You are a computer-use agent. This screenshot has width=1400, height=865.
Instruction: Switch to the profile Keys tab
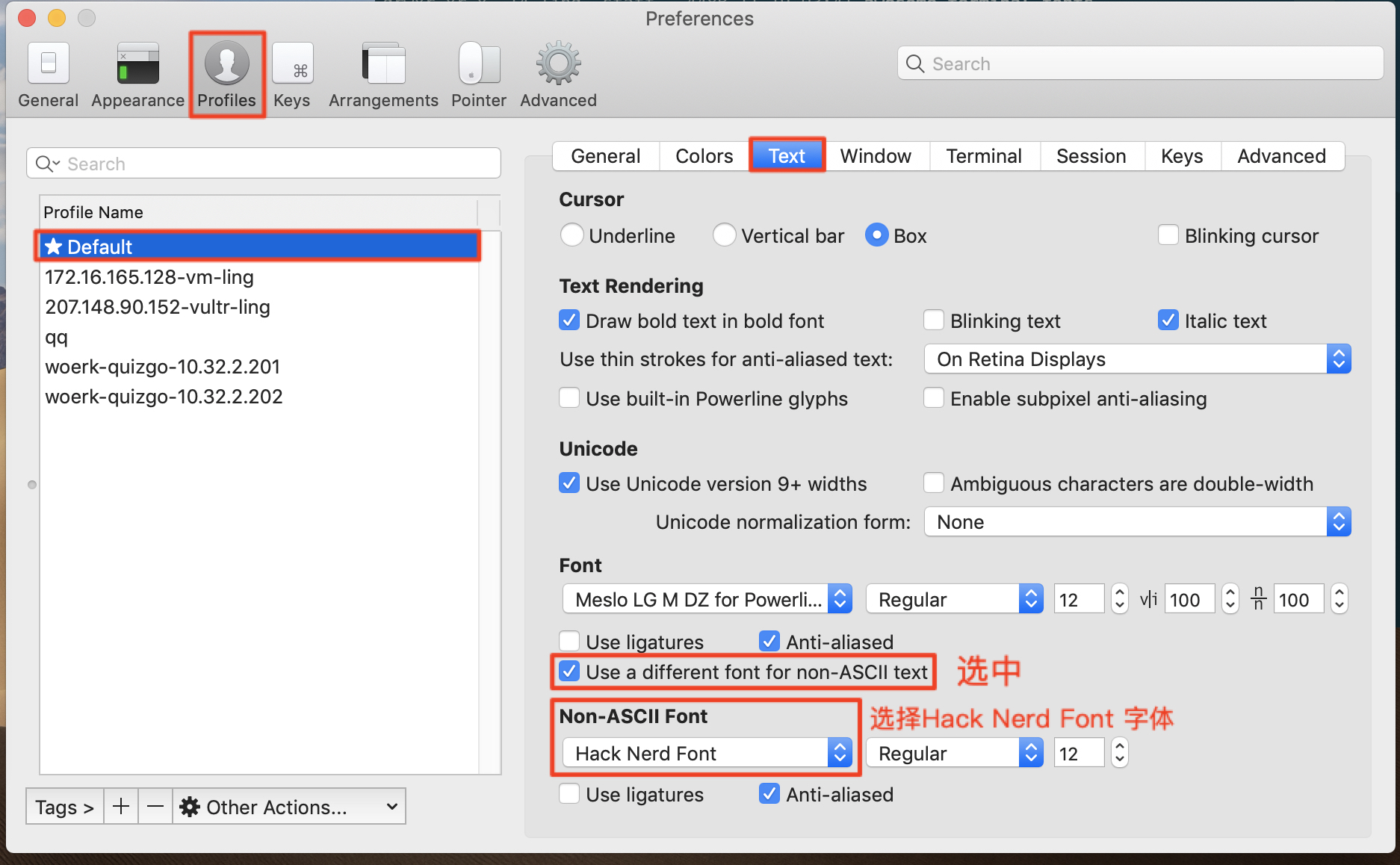pos(1182,156)
